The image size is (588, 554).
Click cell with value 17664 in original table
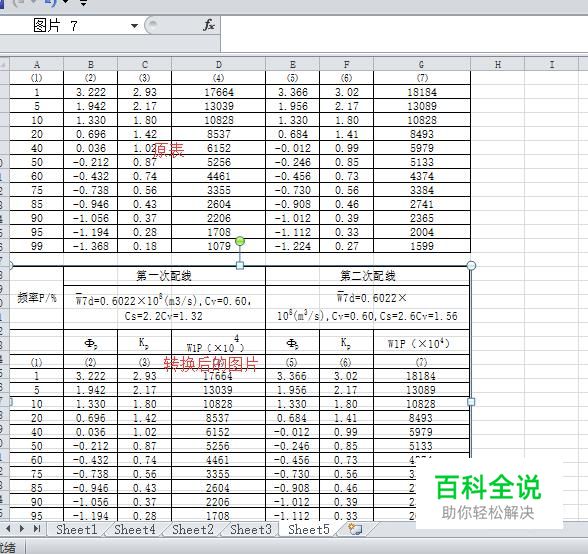218,92
